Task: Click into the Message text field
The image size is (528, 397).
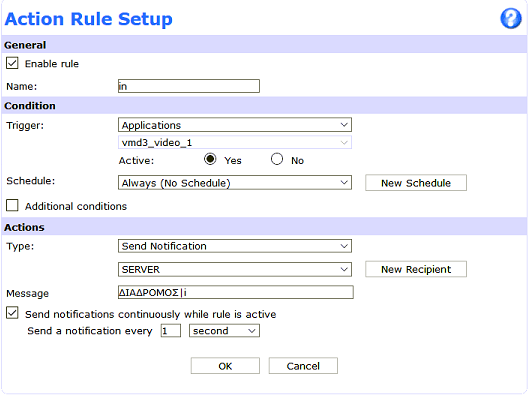Action: (x=236, y=292)
